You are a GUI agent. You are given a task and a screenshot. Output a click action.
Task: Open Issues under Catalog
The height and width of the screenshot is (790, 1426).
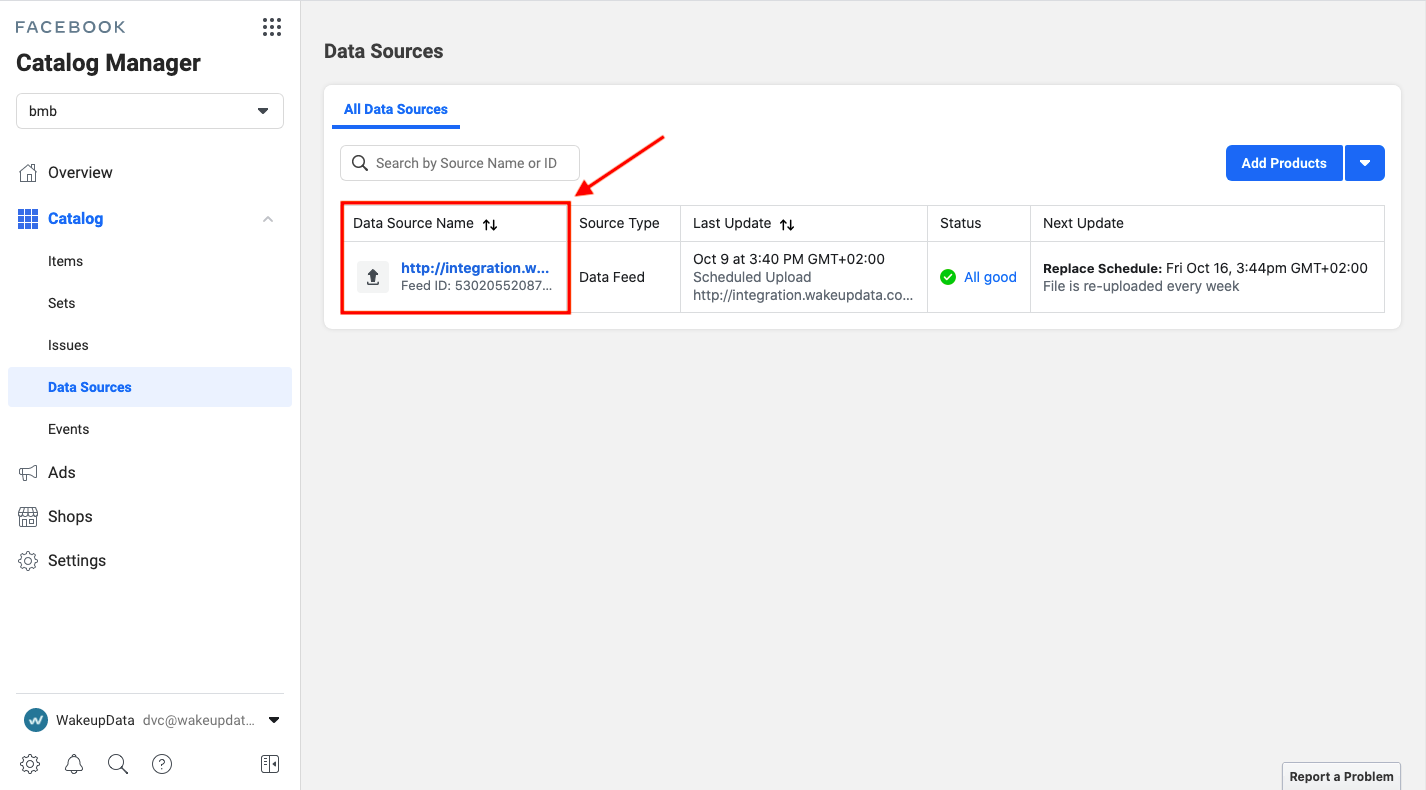click(x=68, y=345)
